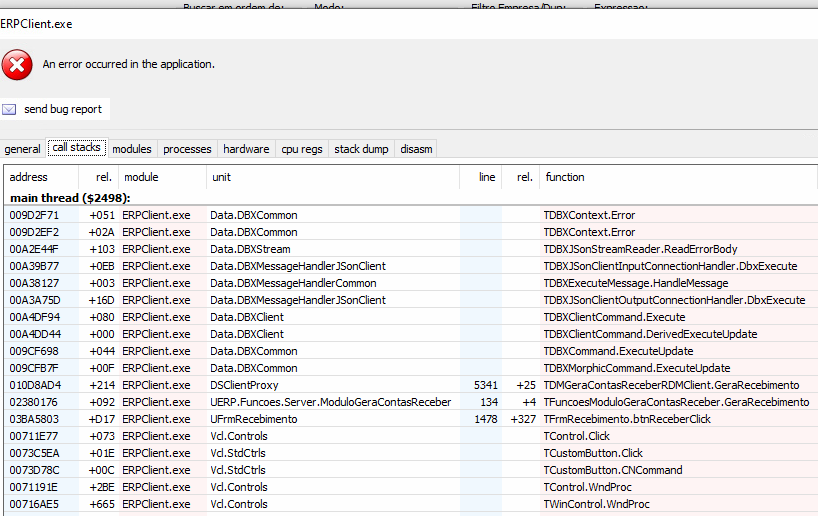The width and height of the screenshot is (818, 516).
Task: Select the TFrmRecebimento.btnReceberClick stack row
Action: pos(627,419)
